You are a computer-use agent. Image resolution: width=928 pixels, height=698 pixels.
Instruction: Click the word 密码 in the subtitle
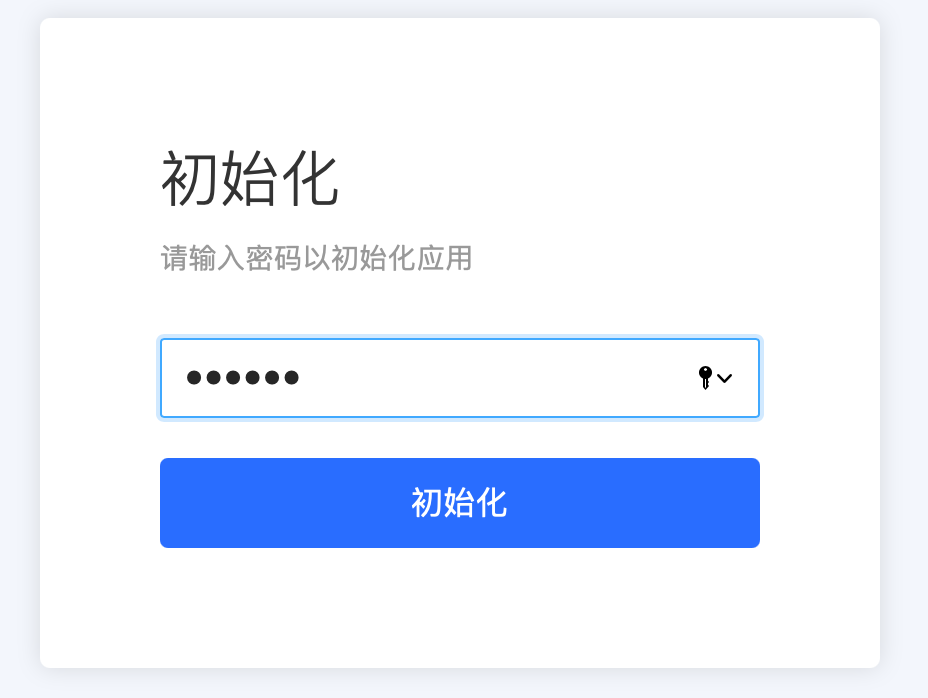tap(273, 258)
